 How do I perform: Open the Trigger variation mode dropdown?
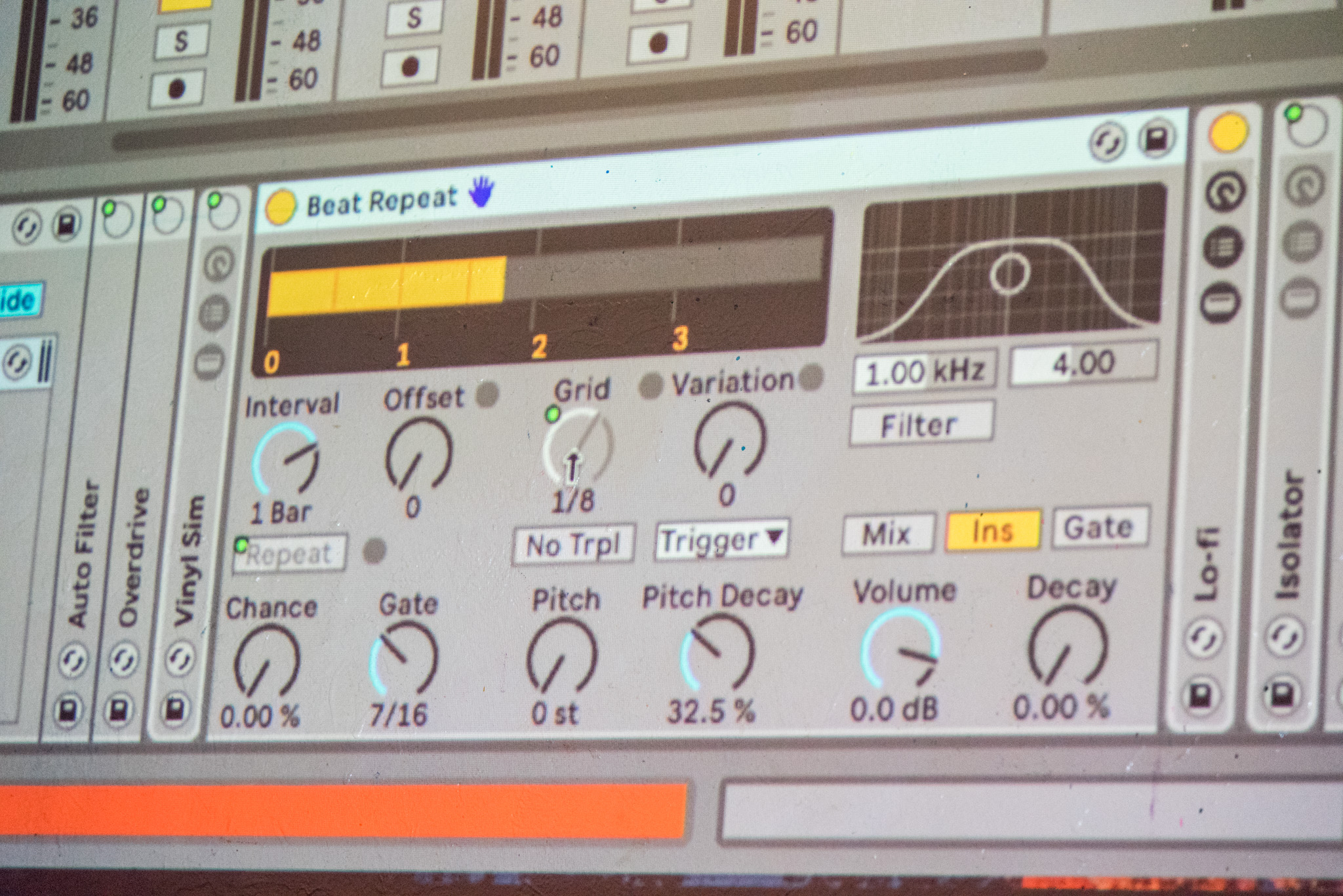point(722,541)
